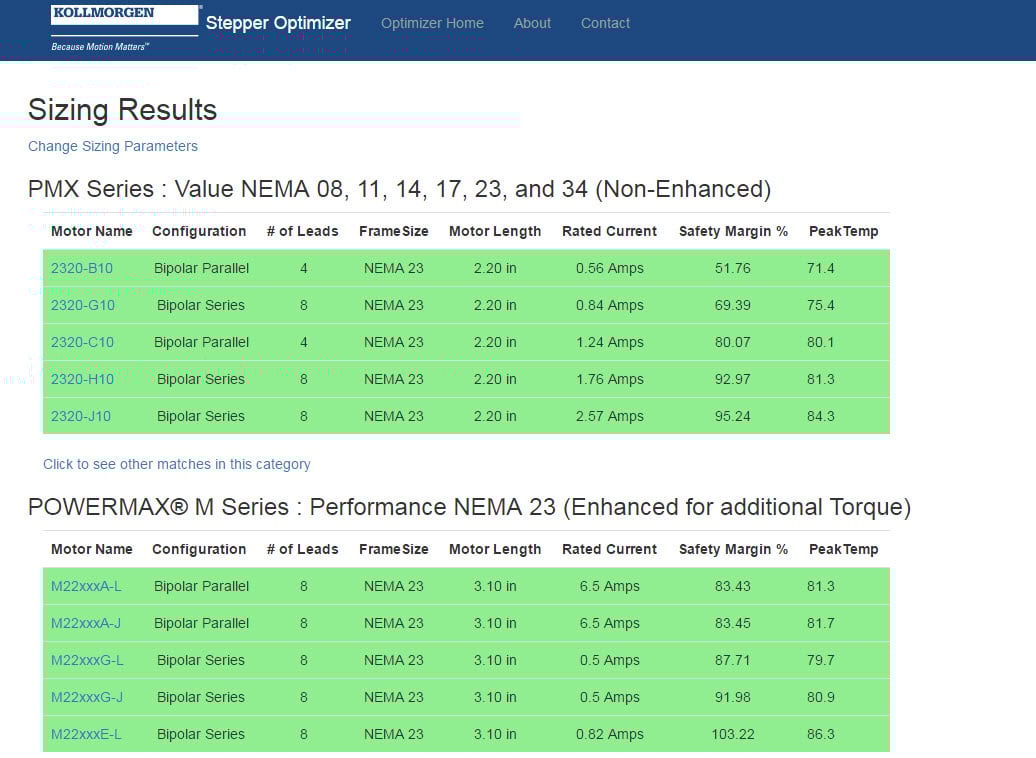Image resolution: width=1036 pixels, height=758 pixels.
Task: Select rated current 0.56 Amps
Action: click(609, 268)
